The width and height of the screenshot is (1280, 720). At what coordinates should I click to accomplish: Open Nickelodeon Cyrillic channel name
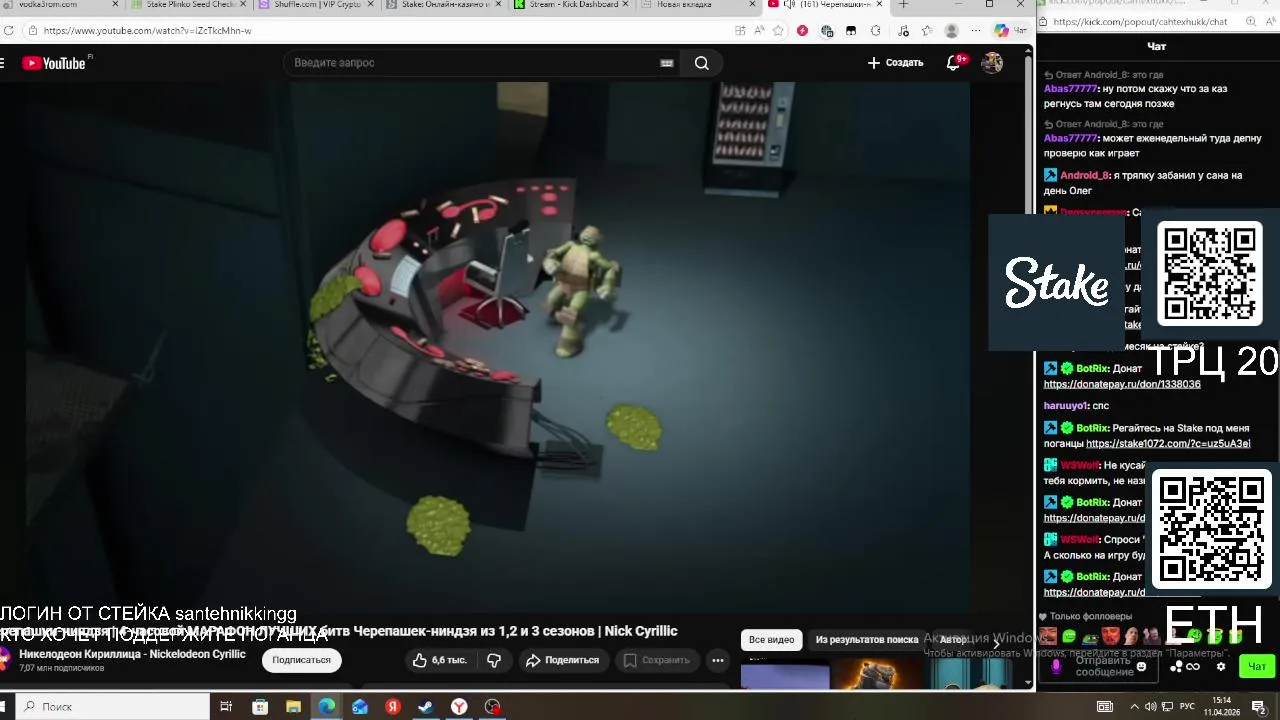(132, 654)
